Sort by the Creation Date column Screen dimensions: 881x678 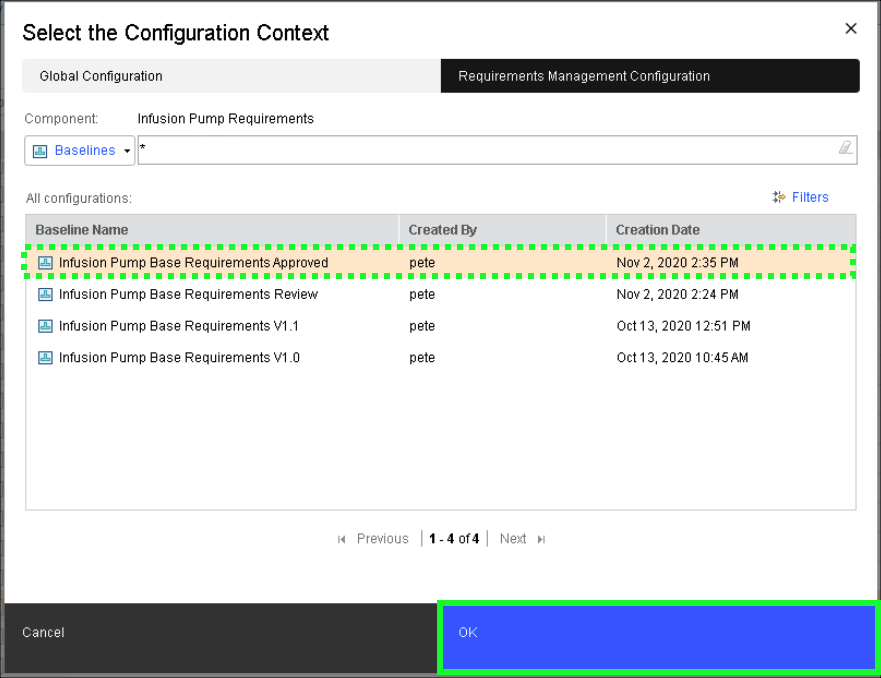tap(730, 230)
